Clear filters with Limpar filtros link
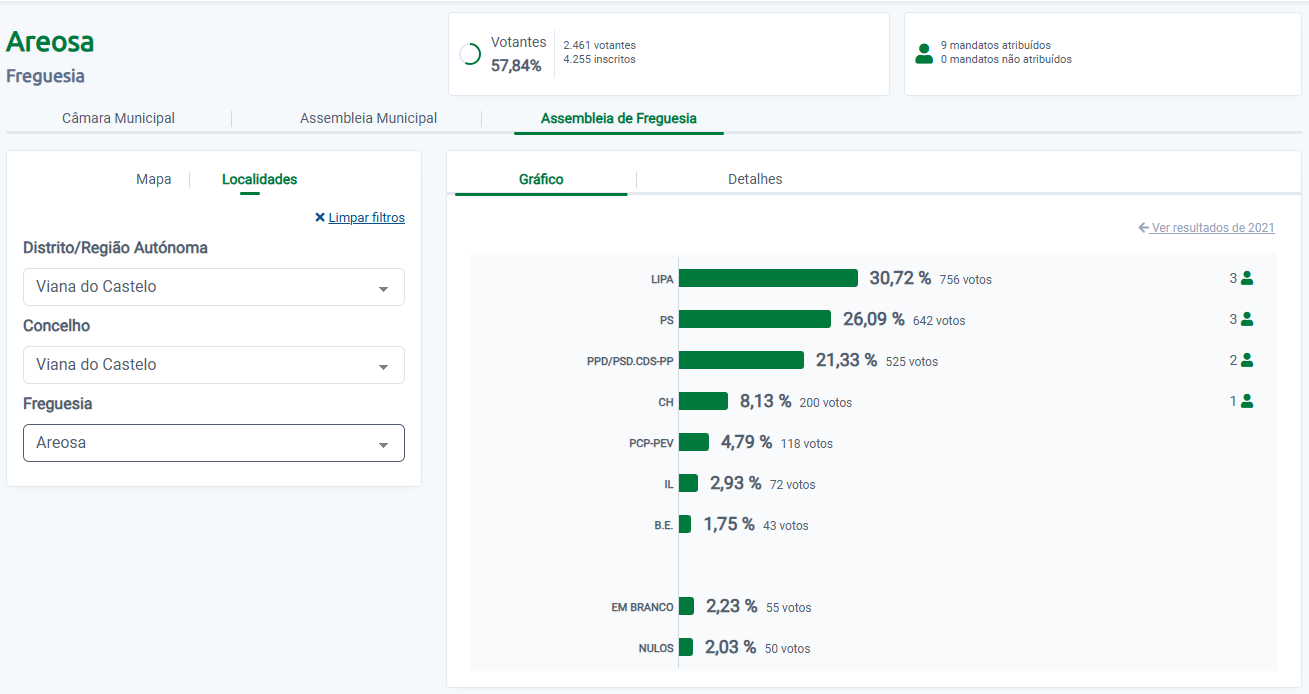 (366, 218)
